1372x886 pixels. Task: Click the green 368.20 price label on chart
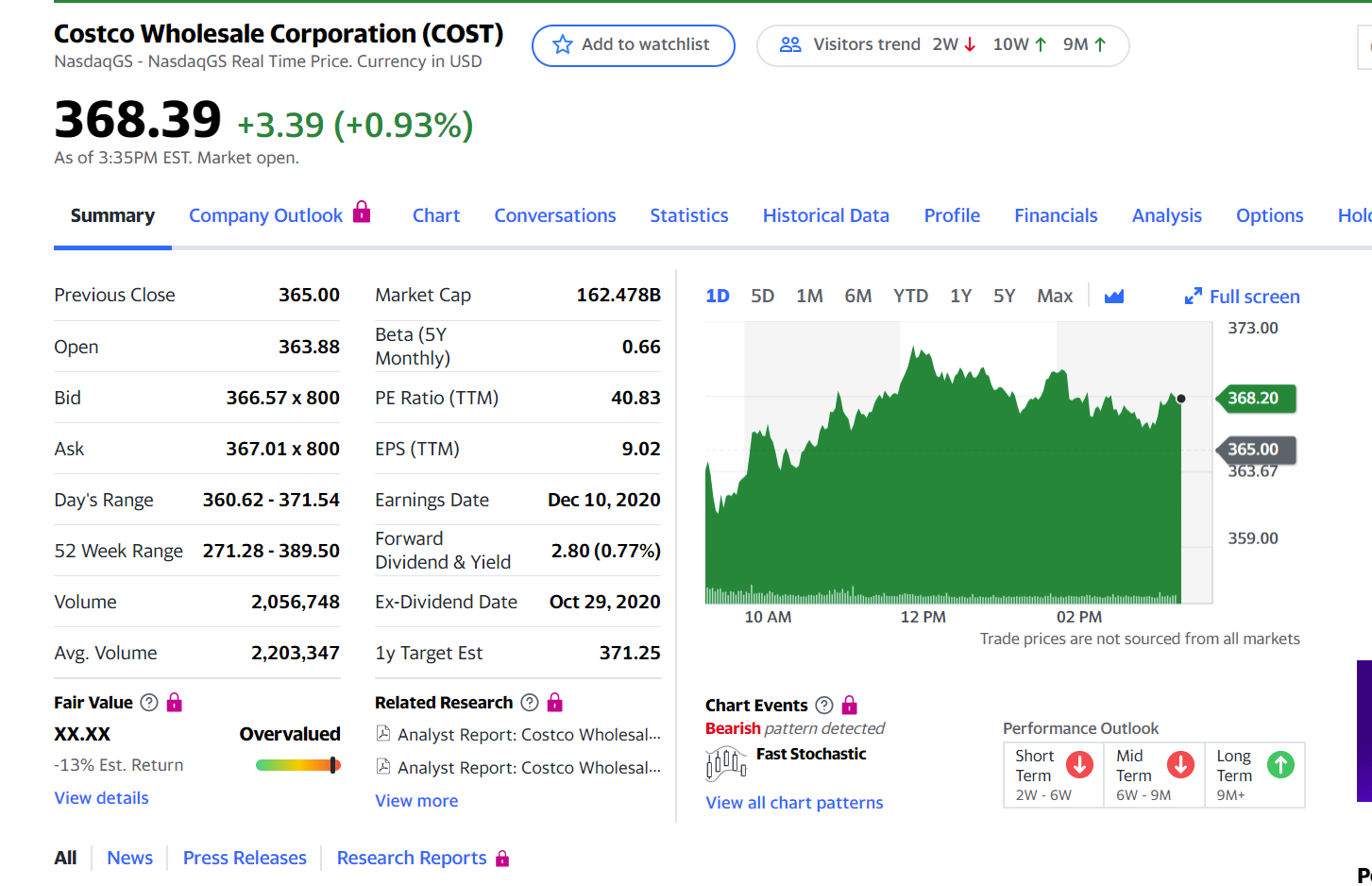(1257, 399)
